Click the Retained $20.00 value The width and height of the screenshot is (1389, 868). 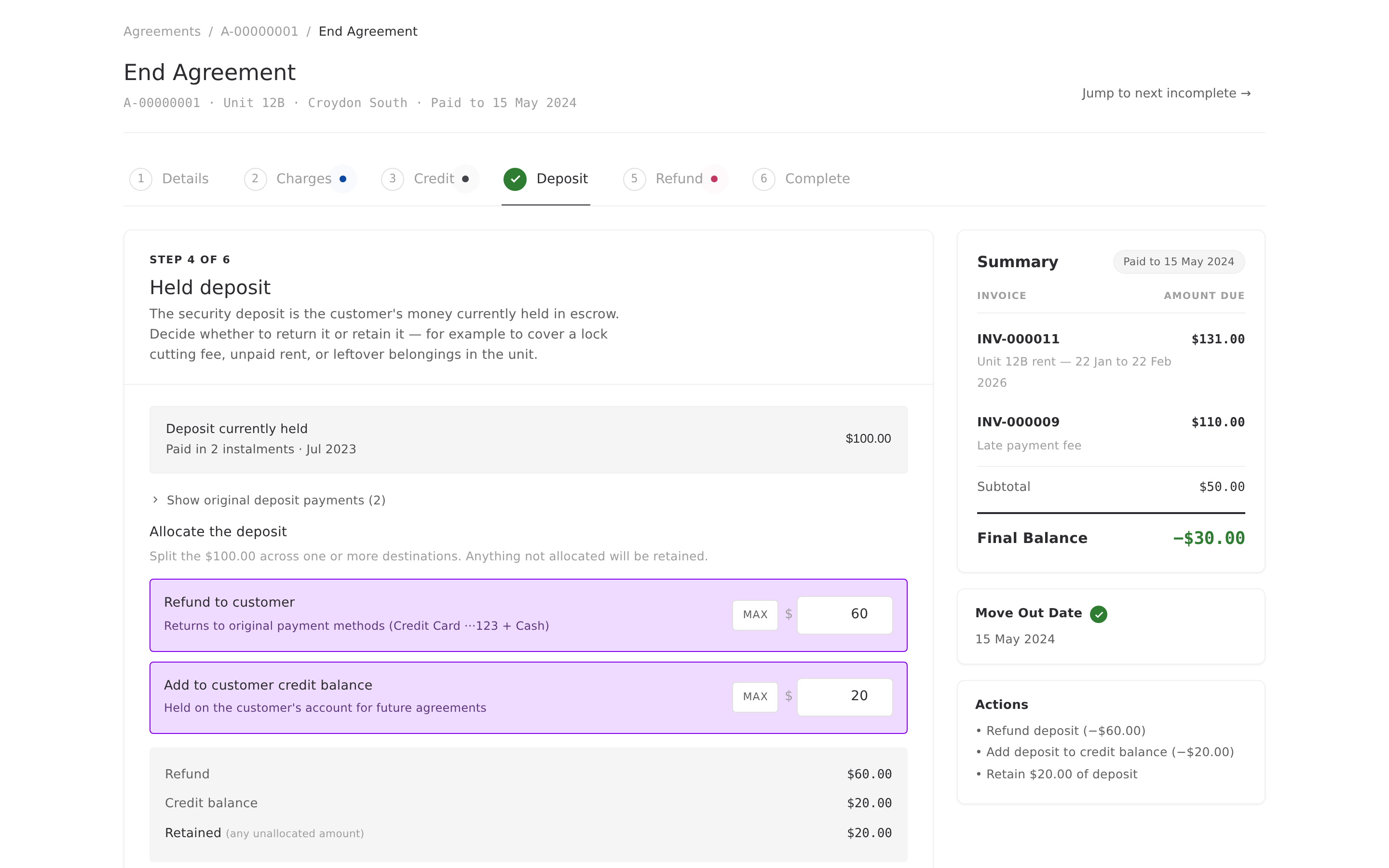pyautogui.click(x=869, y=833)
